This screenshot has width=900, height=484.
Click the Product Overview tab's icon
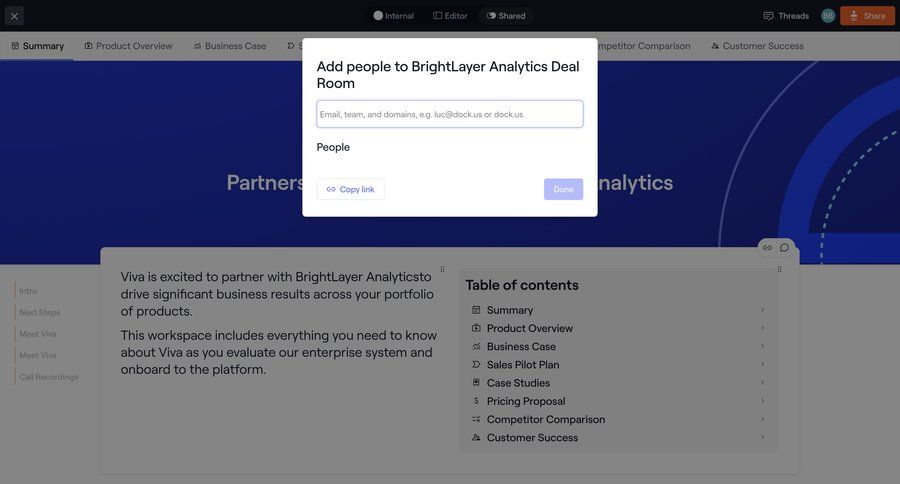pyautogui.click(x=88, y=46)
